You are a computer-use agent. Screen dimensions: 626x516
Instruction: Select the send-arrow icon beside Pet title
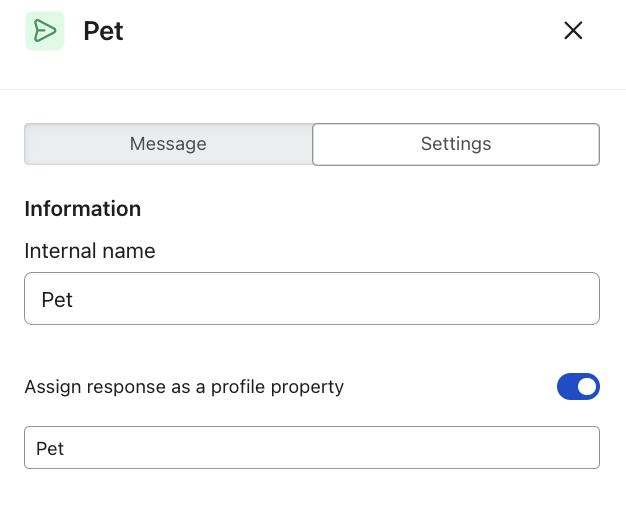[x=44, y=31]
